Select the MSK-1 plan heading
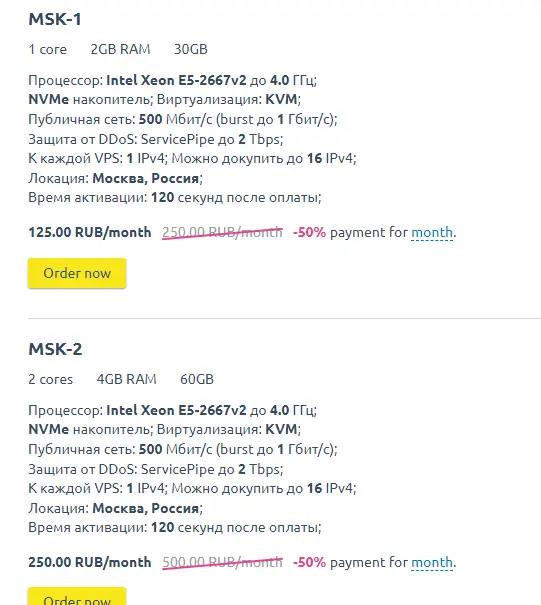 click(55, 19)
